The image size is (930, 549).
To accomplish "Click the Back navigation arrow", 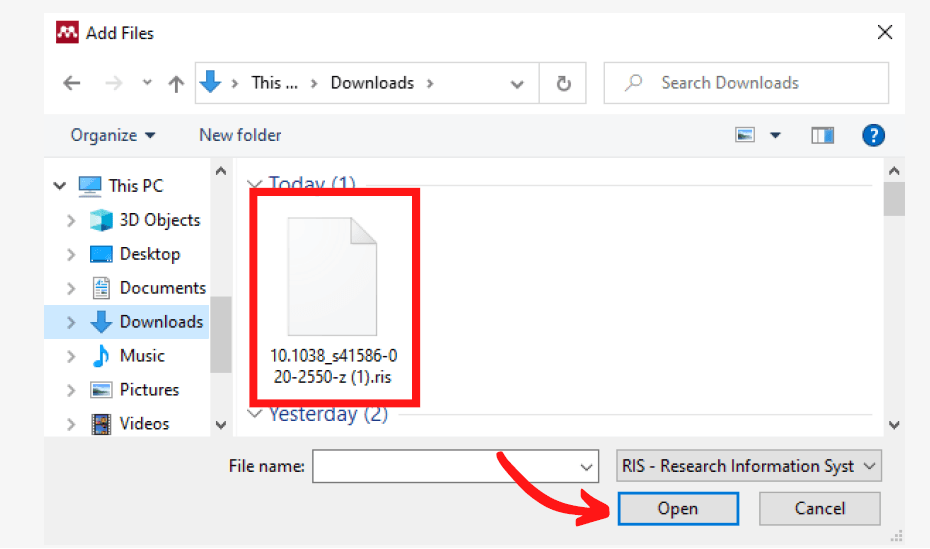I will pos(72,84).
